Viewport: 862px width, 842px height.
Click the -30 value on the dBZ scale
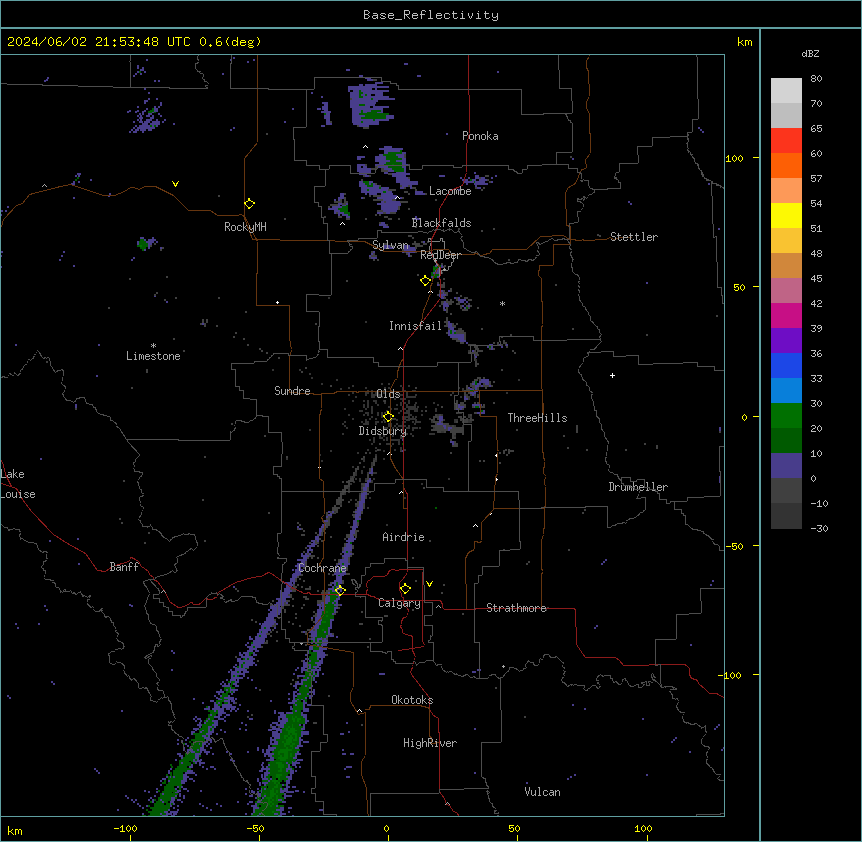point(819,528)
